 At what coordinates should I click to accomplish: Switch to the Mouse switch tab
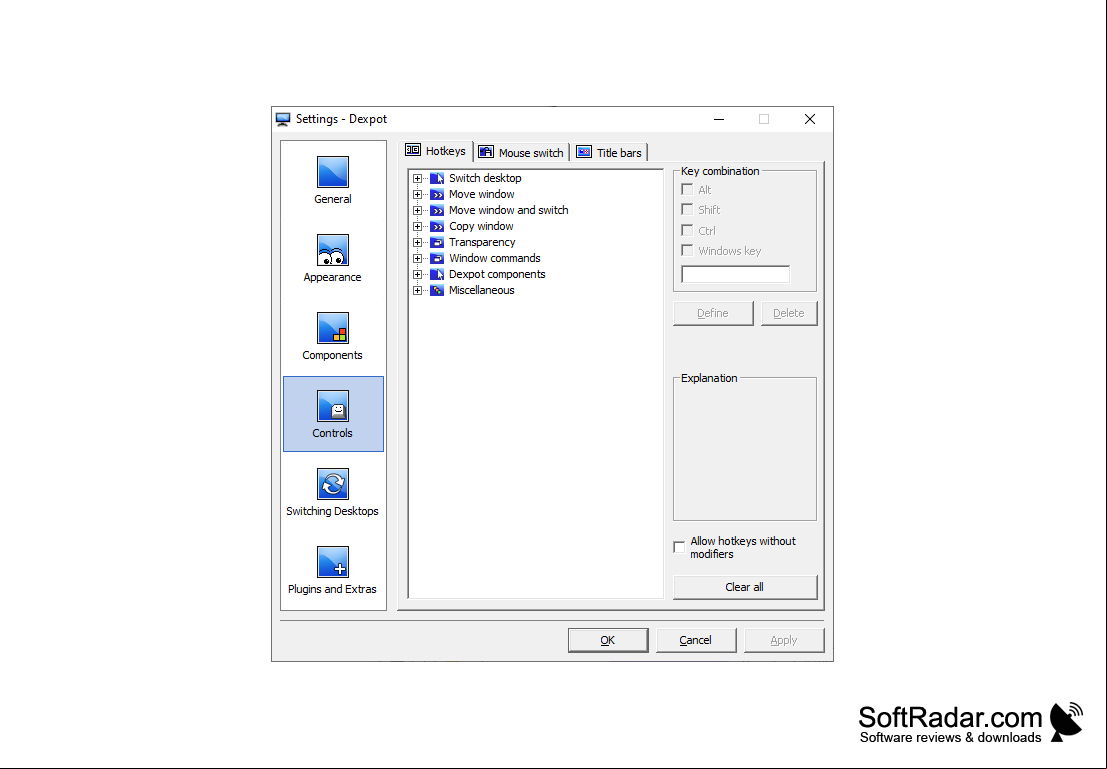(x=521, y=153)
